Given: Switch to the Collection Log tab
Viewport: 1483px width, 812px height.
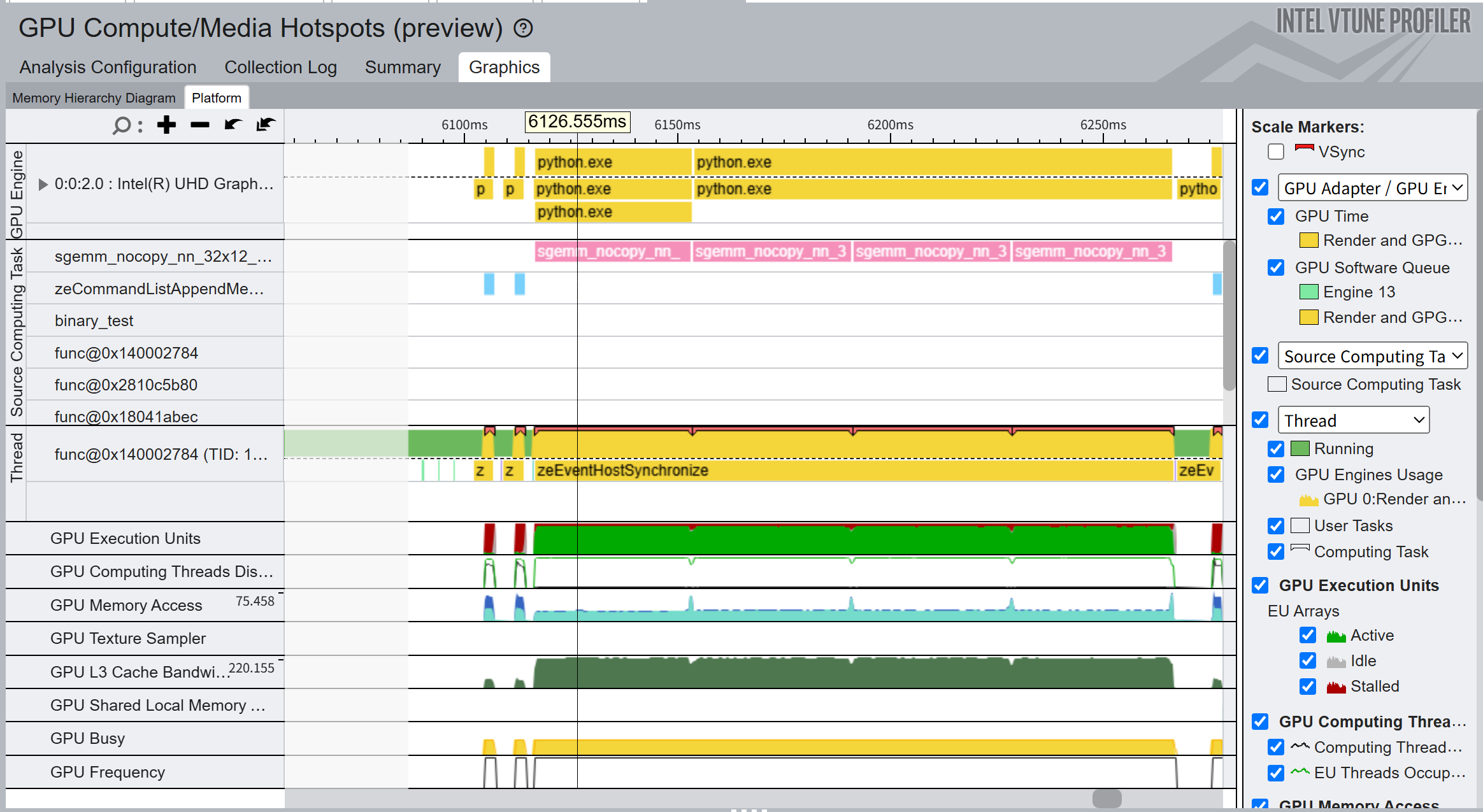Looking at the screenshot, I should (x=281, y=67).
